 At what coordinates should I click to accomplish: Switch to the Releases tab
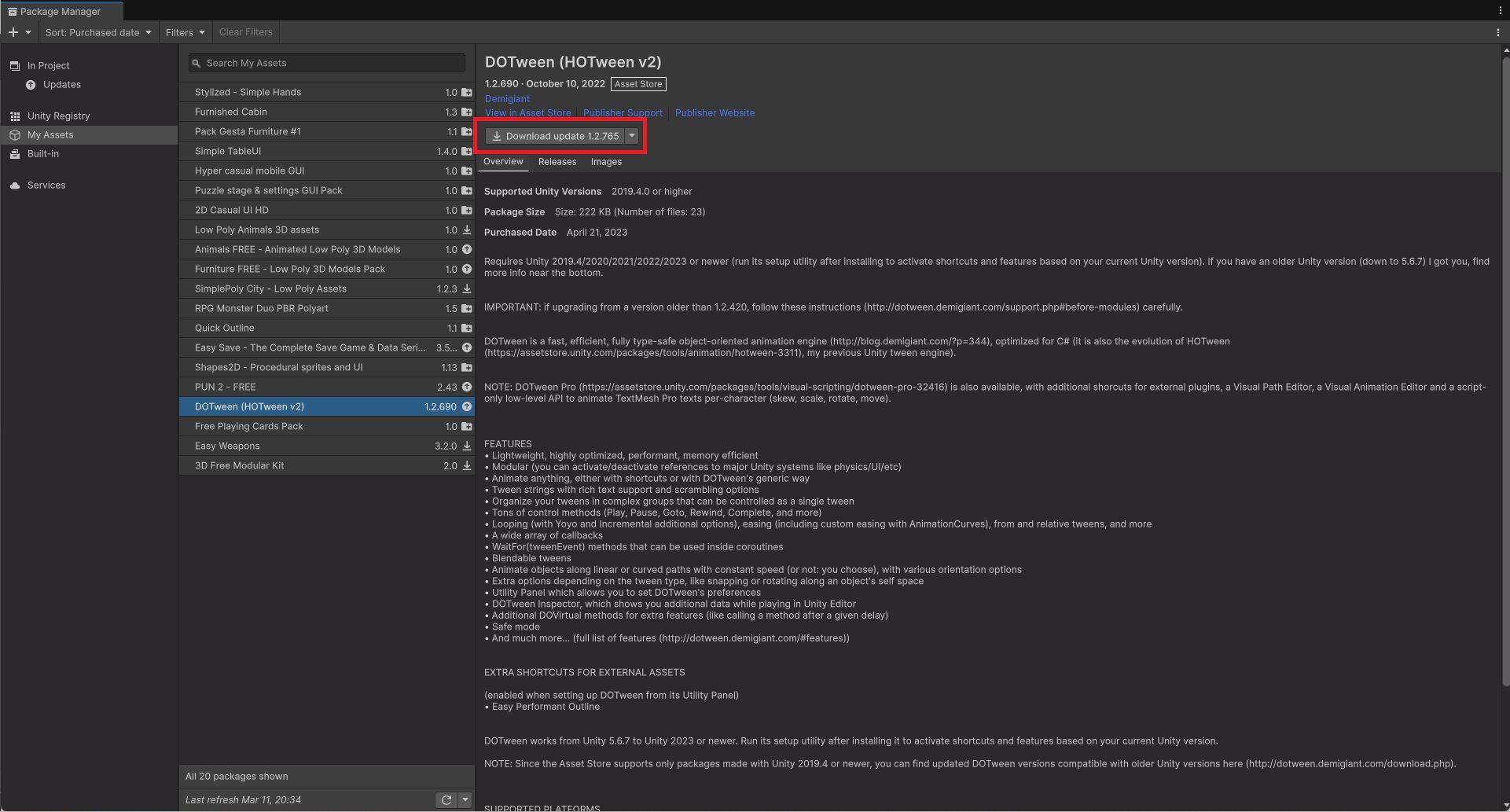click(x=557, y=162)
